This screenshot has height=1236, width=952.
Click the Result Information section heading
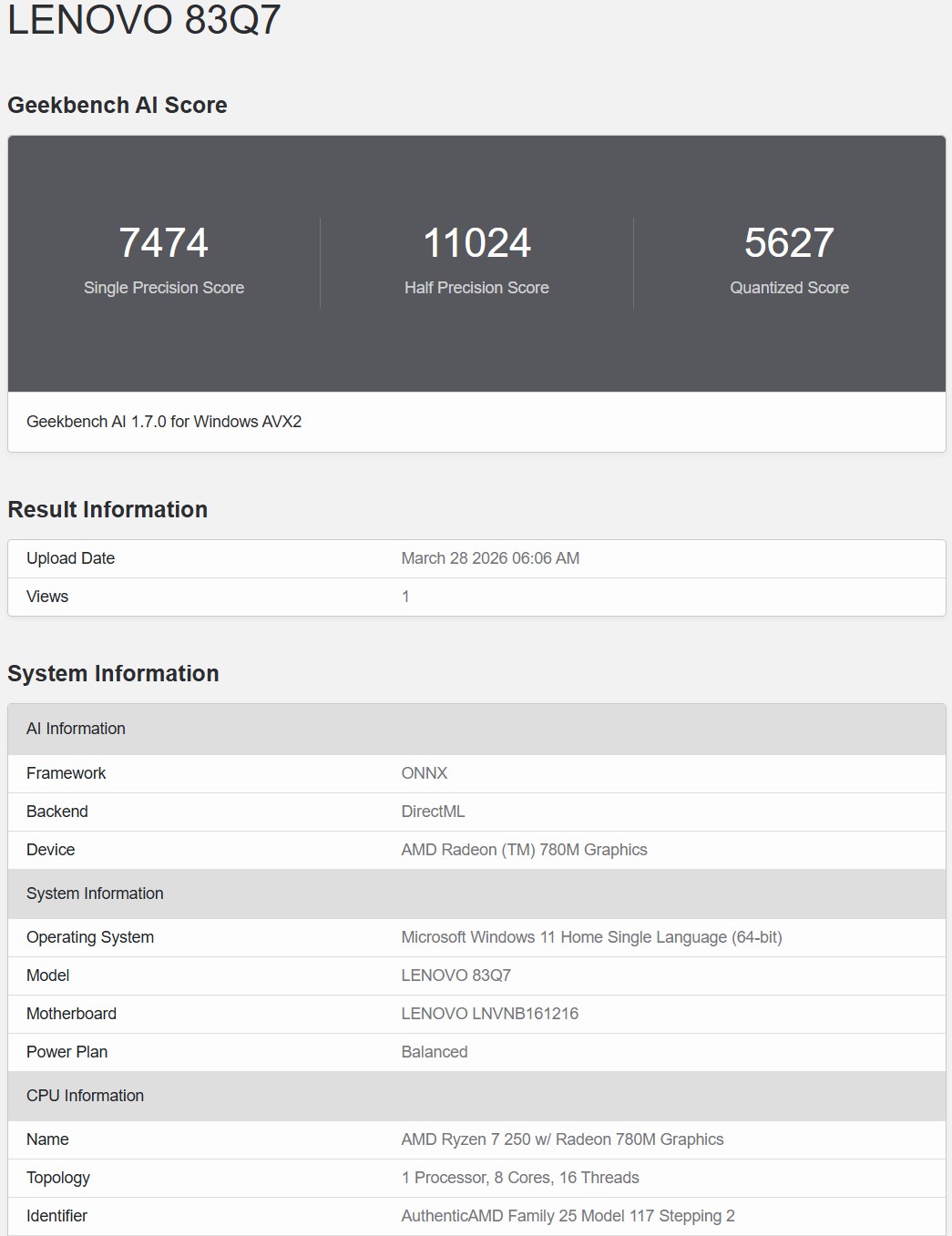107,510
